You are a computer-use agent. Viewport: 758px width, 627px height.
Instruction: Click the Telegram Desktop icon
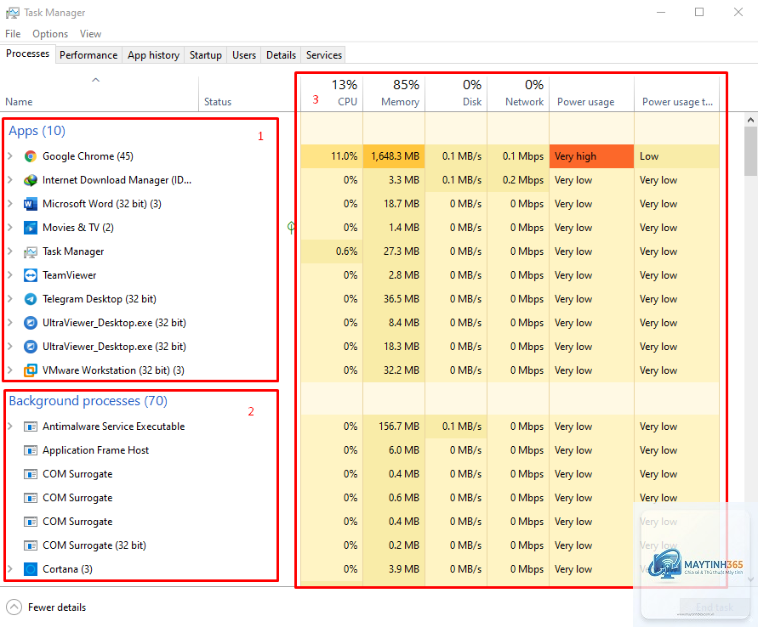click(30, 299)
